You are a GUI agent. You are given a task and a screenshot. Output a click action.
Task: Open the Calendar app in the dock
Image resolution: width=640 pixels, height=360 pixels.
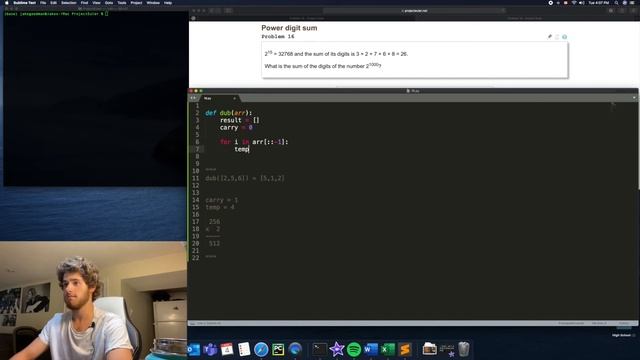pos(227,349)
